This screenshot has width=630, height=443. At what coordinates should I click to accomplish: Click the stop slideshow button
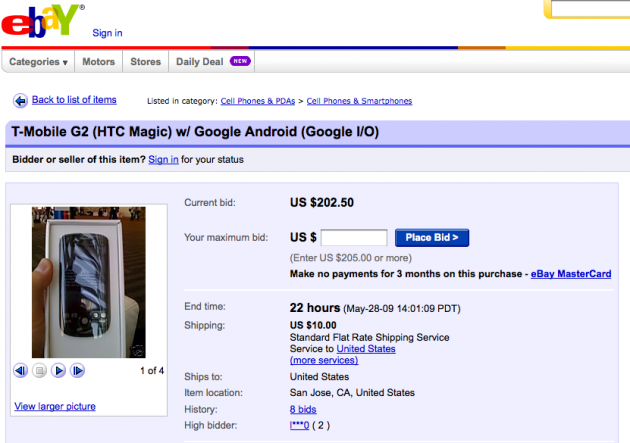(x=40, y=371)
